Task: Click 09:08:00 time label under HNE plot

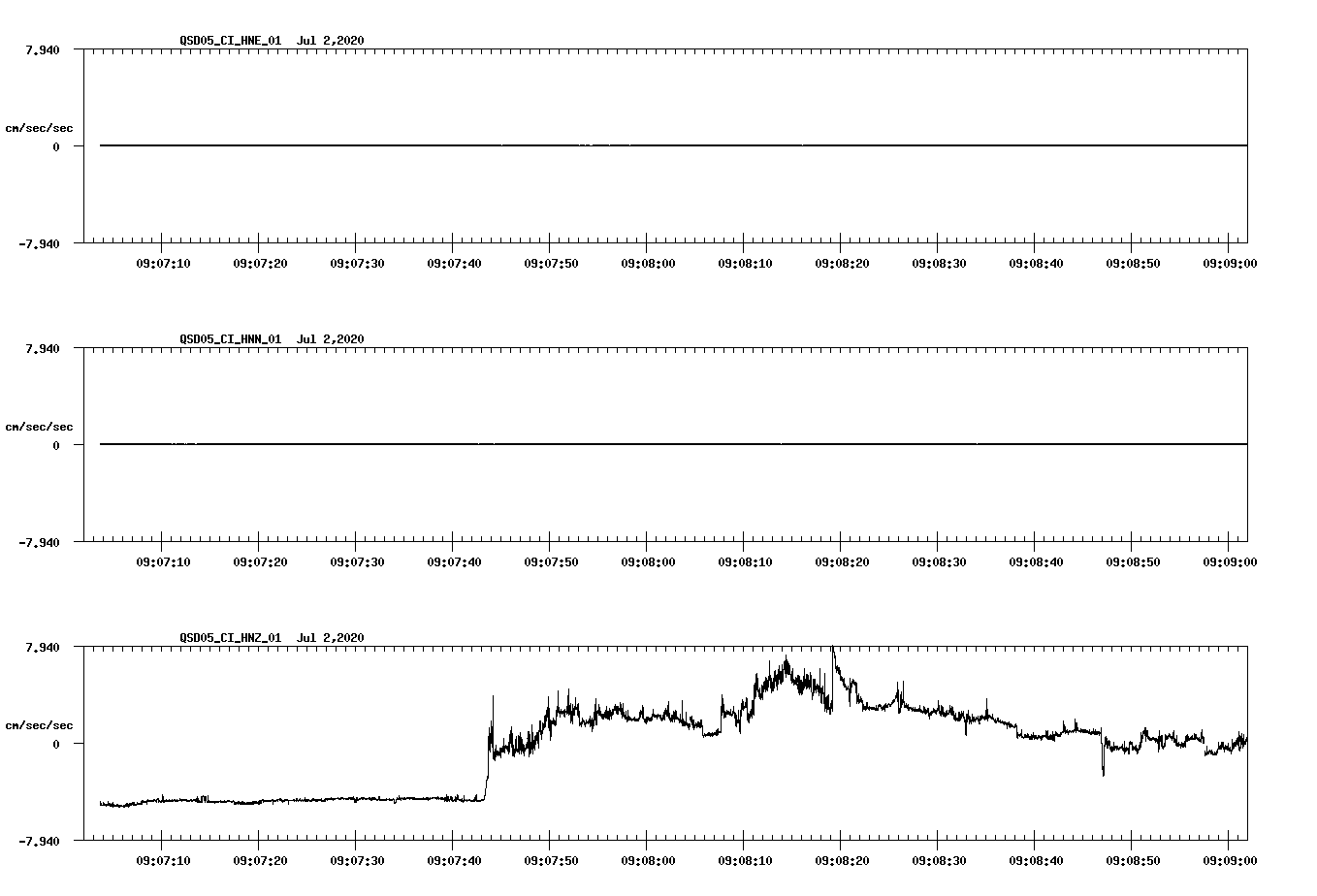Action: [648, 263]
